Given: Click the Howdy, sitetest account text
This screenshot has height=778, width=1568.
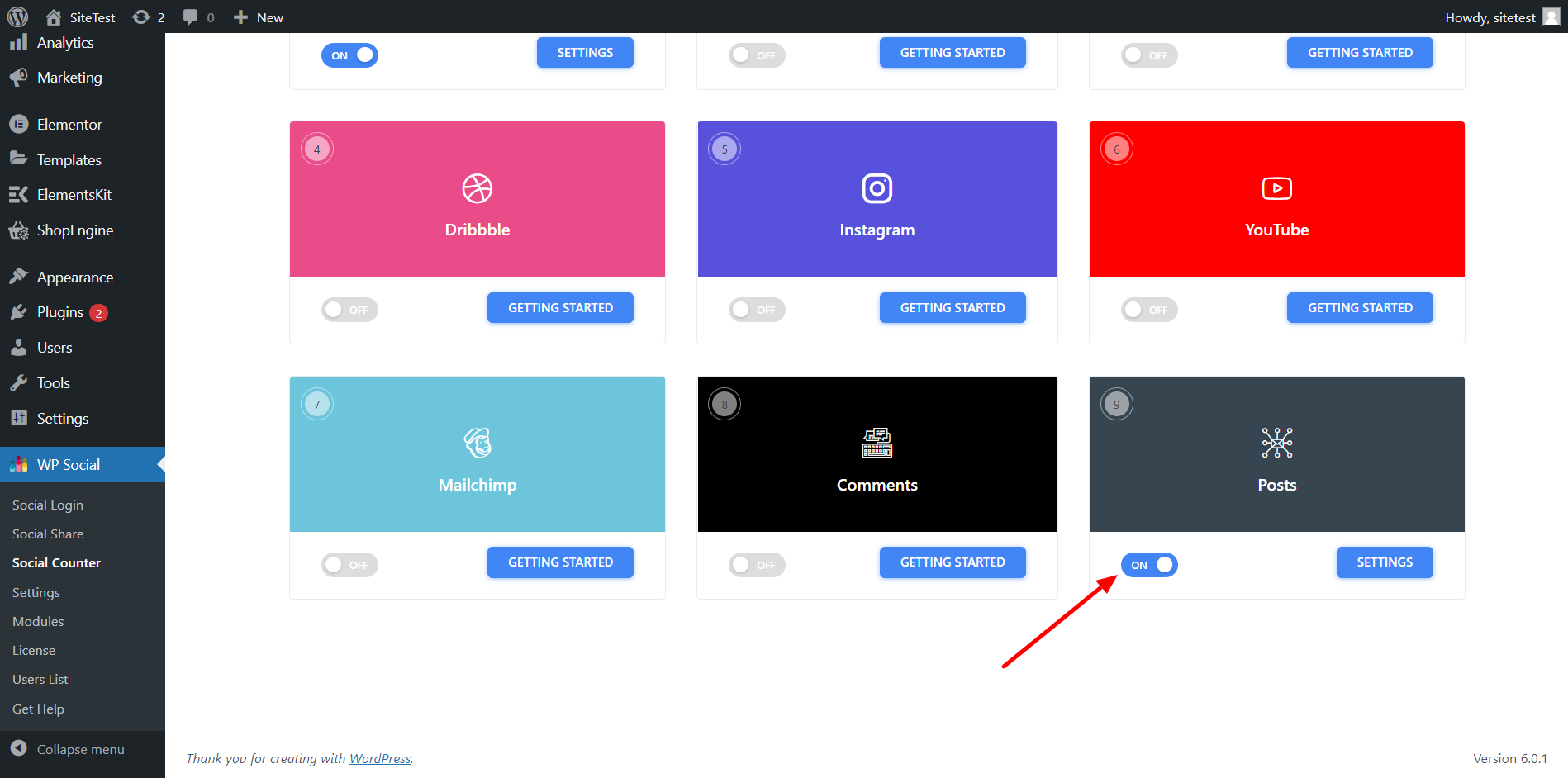Looking at the screenshot, I should (1490, 17).
